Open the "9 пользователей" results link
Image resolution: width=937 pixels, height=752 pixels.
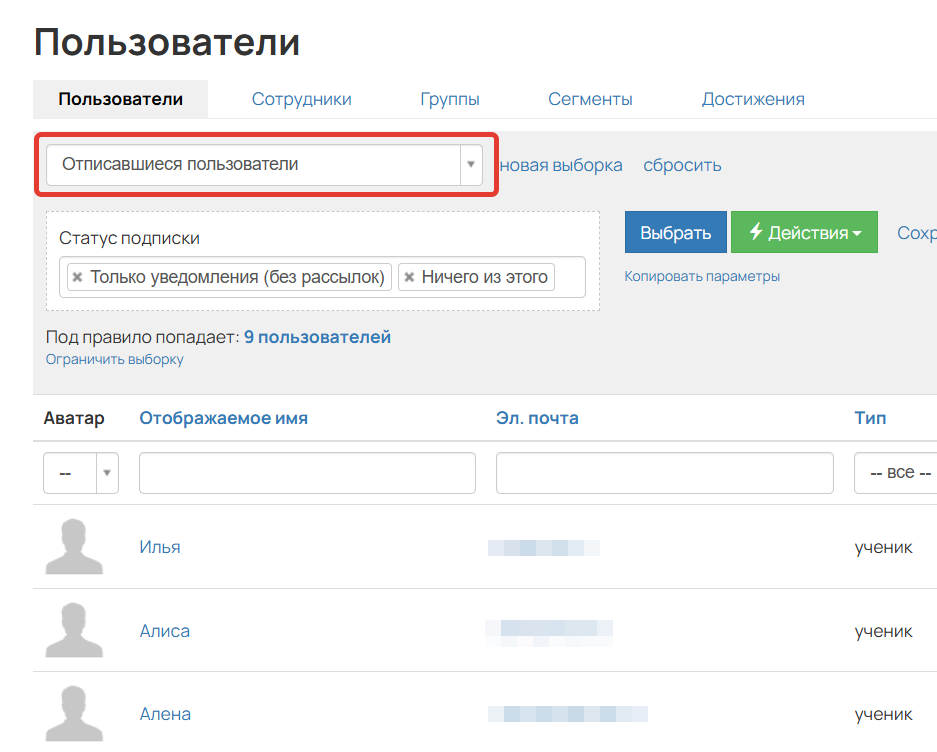(317, 337)
